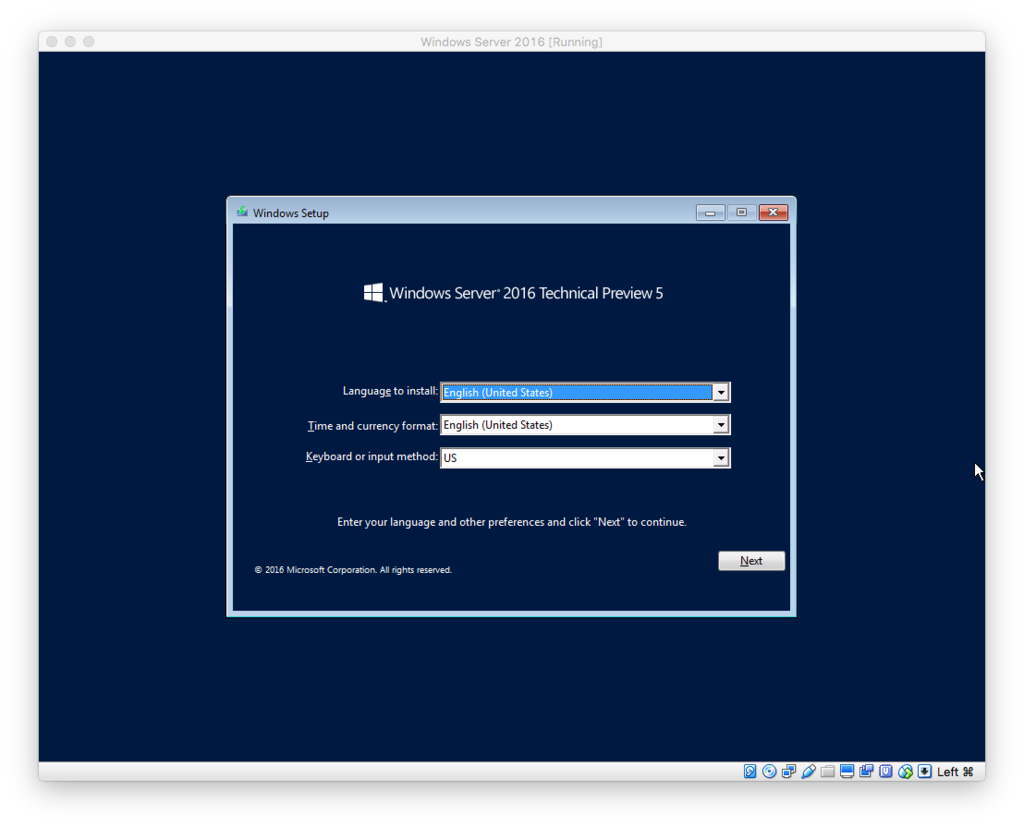
Task: Click the 'Time and currency format:' label
Action: point(372,425)
